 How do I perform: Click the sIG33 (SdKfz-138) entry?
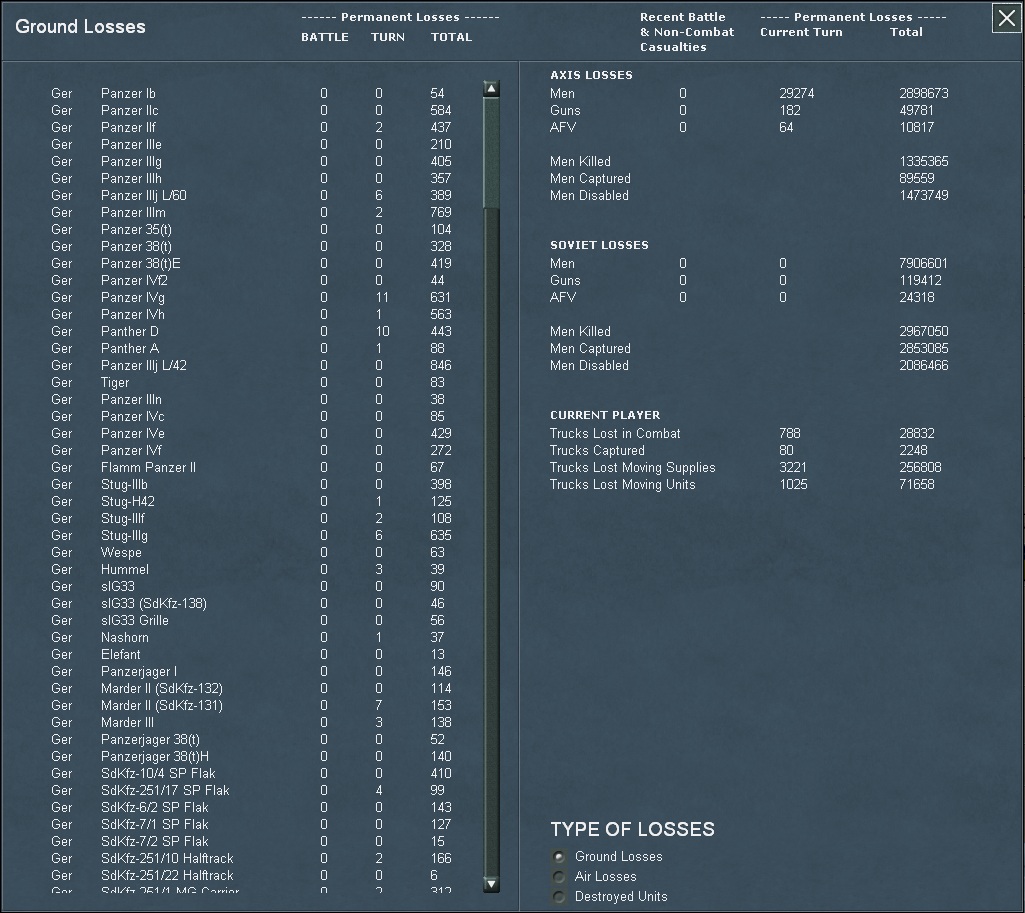tap(154, 603)
